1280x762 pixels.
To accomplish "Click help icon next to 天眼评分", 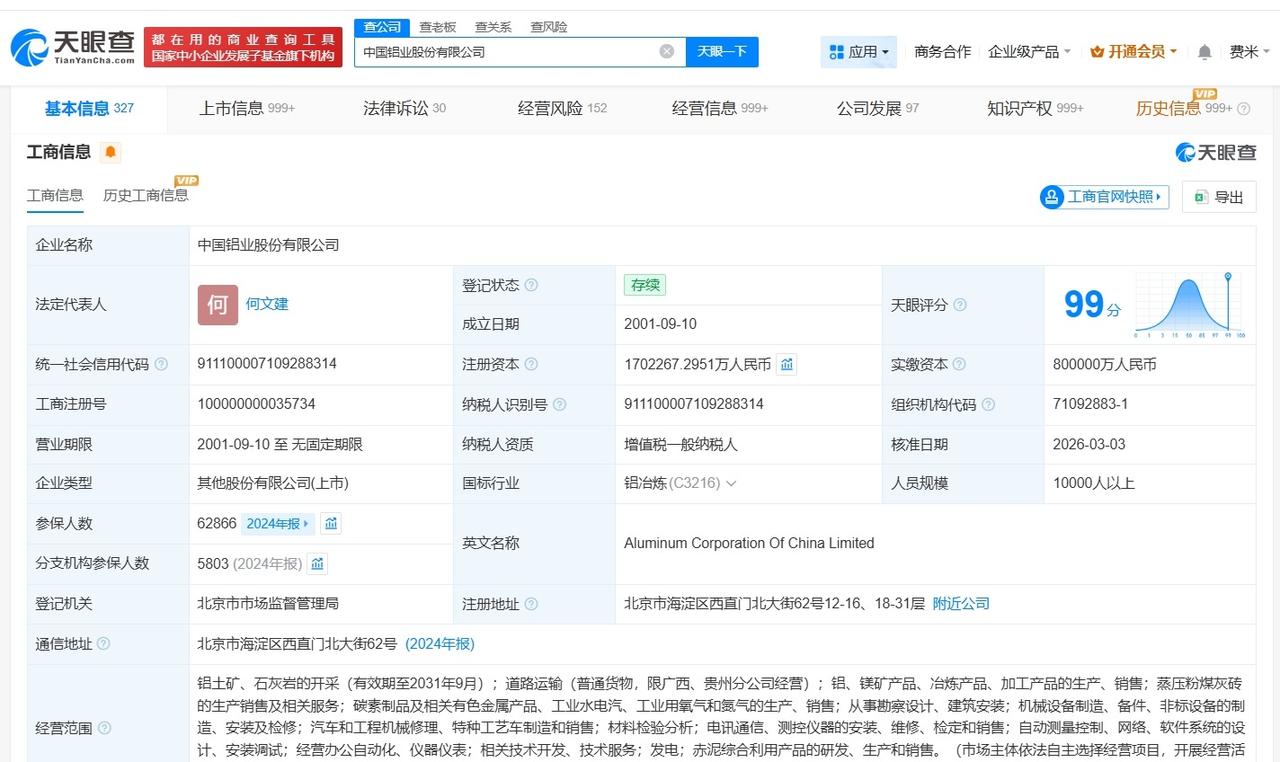I will coord(960,305).
